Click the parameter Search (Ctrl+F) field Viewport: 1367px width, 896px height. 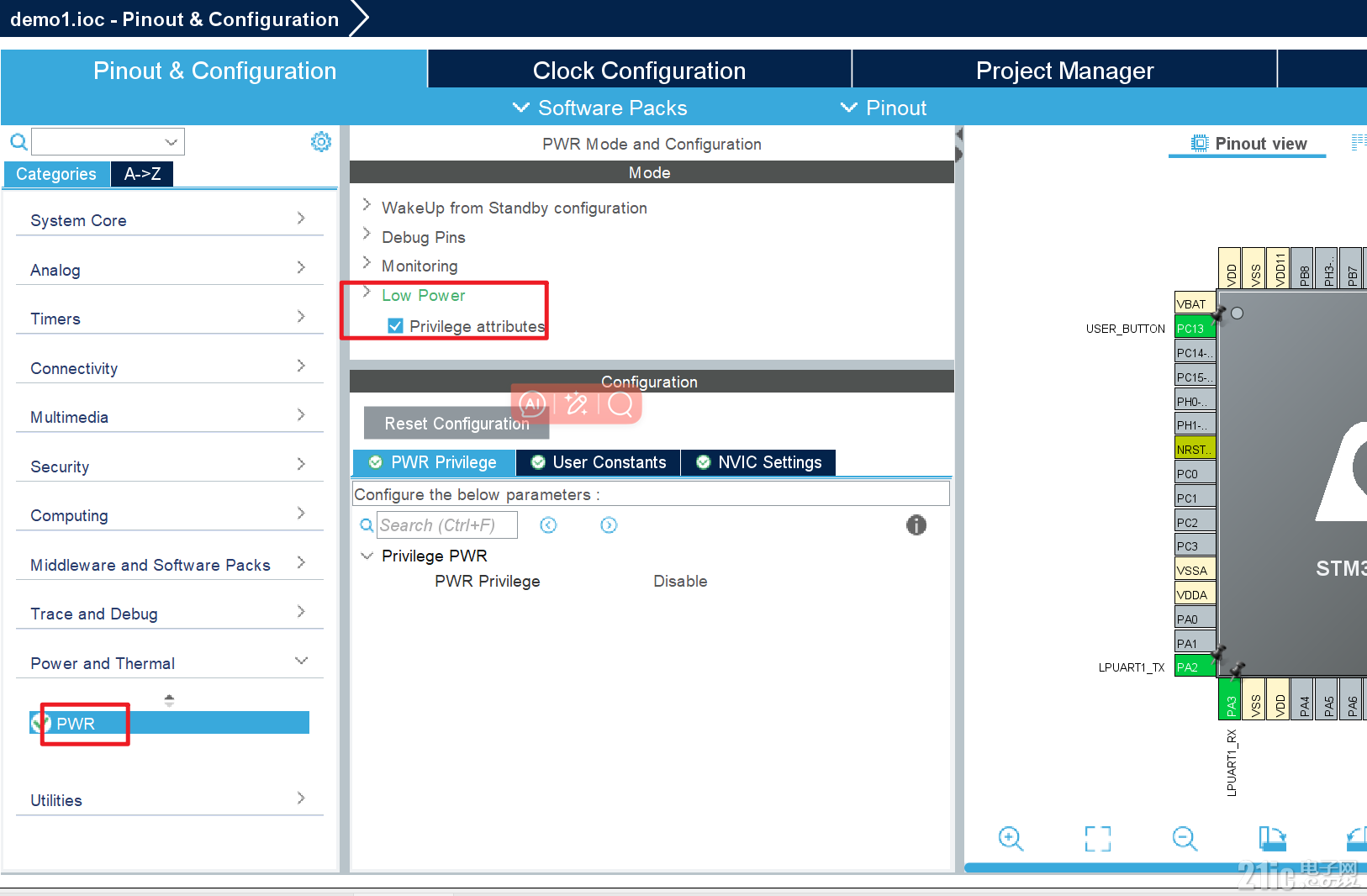(x=447, y=525)
